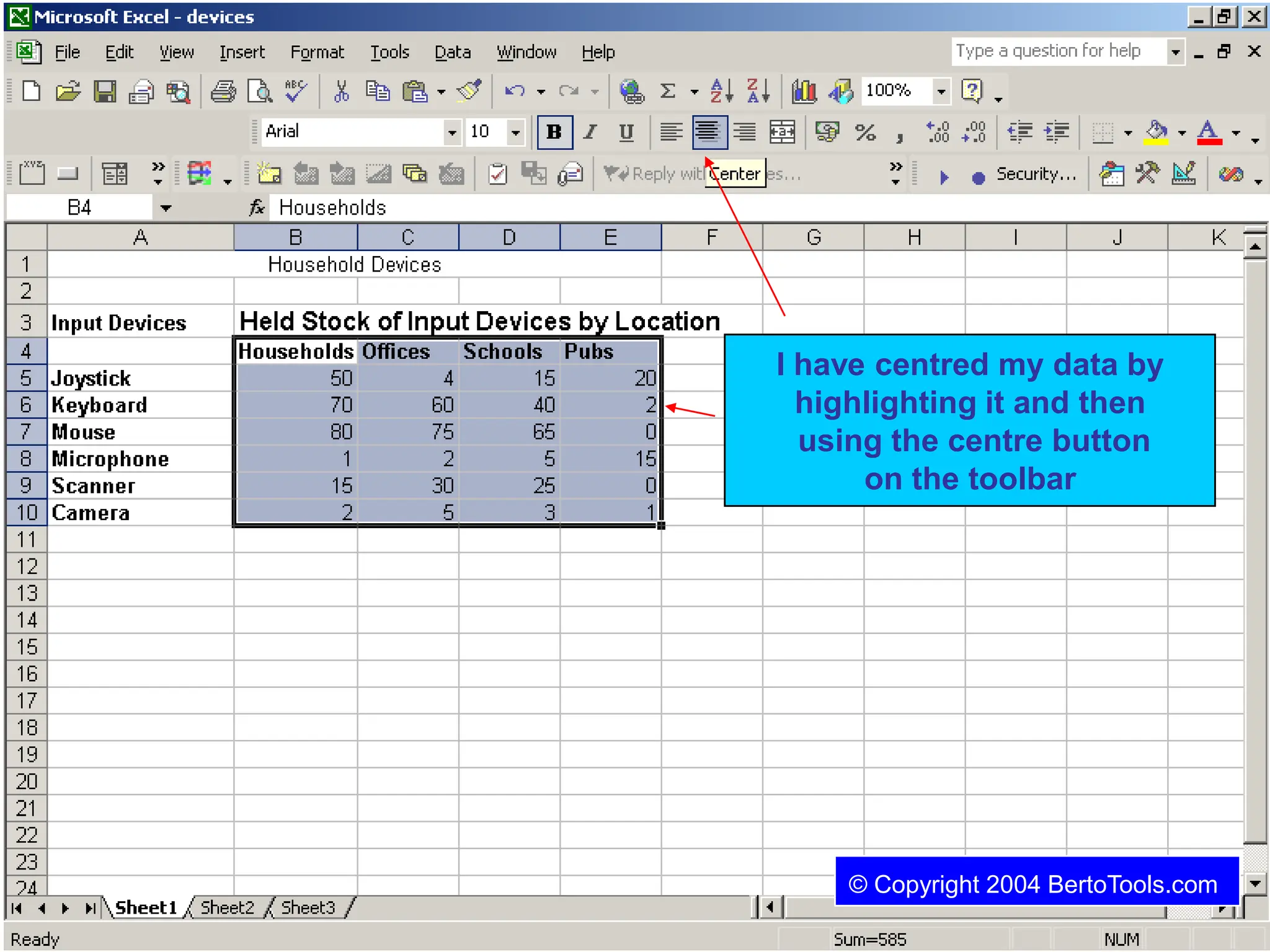Open the Font Color dropdown arrow
Viewport: 1270px width, 952px height.
1236,133
